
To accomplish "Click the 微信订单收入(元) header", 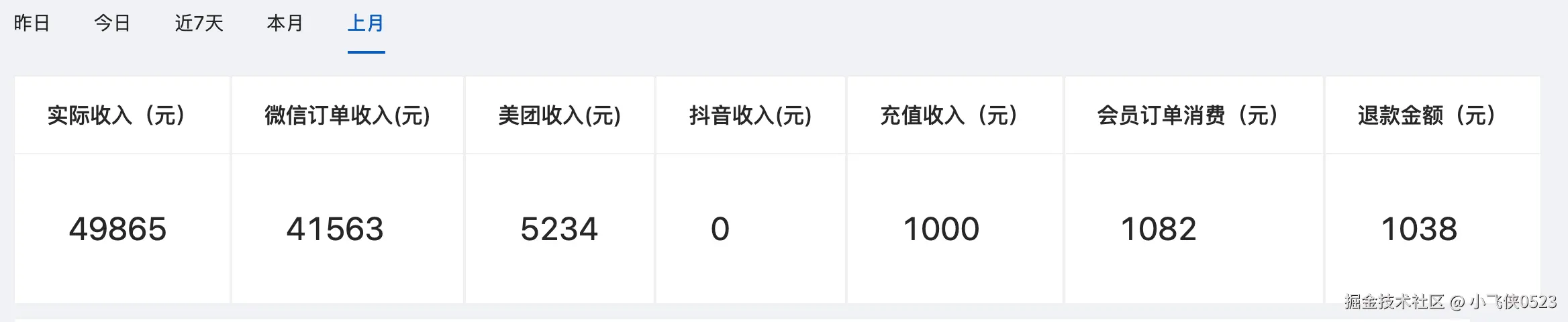I will tap(348, 115).
